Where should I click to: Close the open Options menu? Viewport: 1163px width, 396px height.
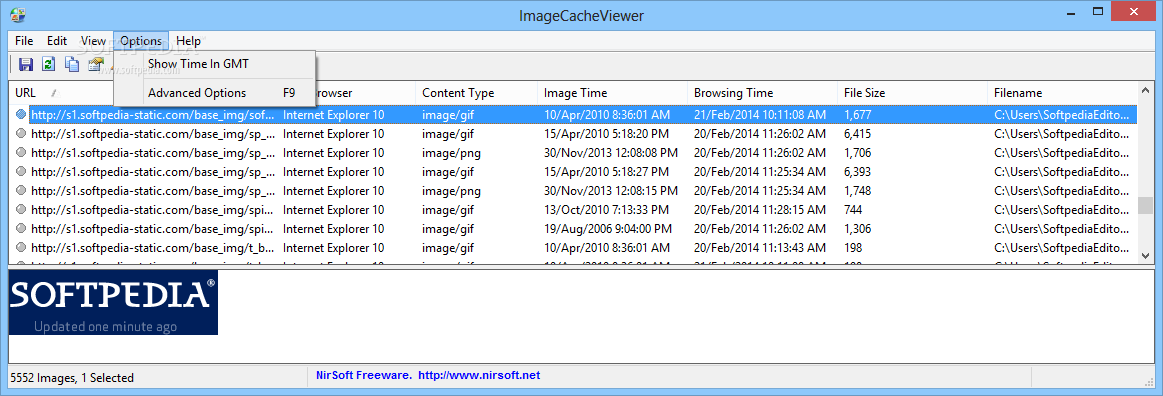tap(141, 41)
